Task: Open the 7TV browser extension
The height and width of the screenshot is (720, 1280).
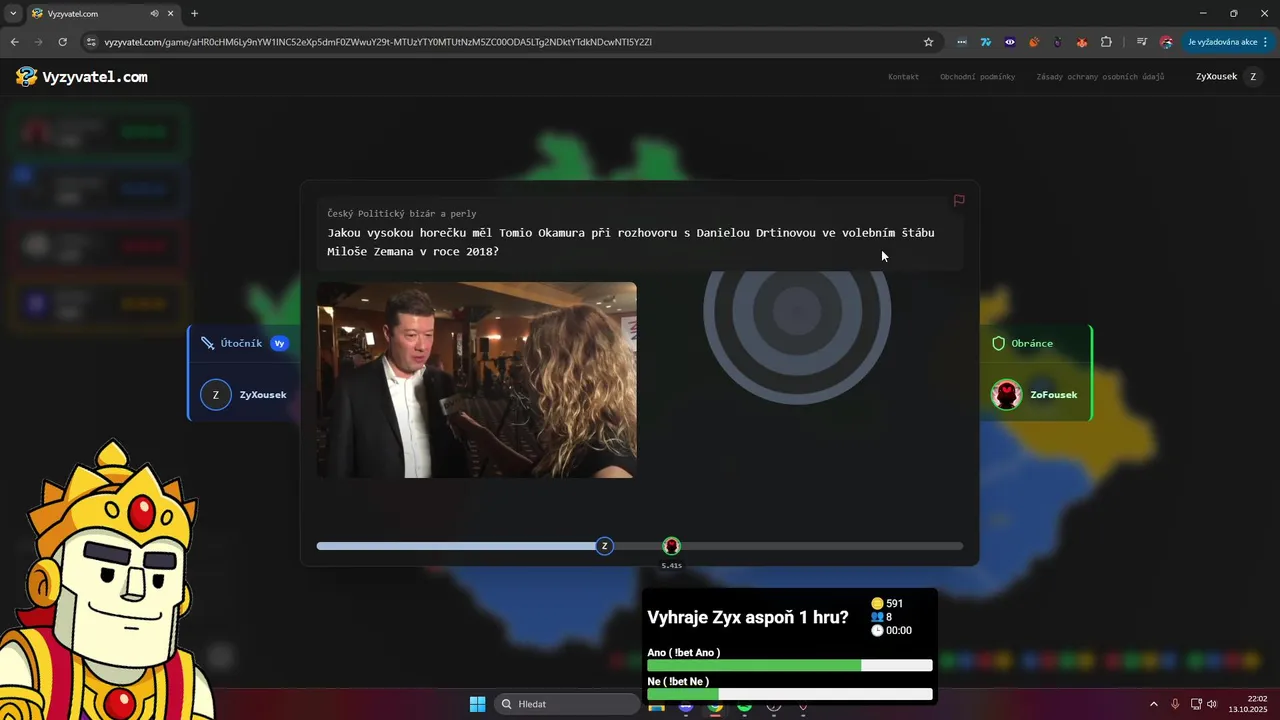Action: [985, 42]
